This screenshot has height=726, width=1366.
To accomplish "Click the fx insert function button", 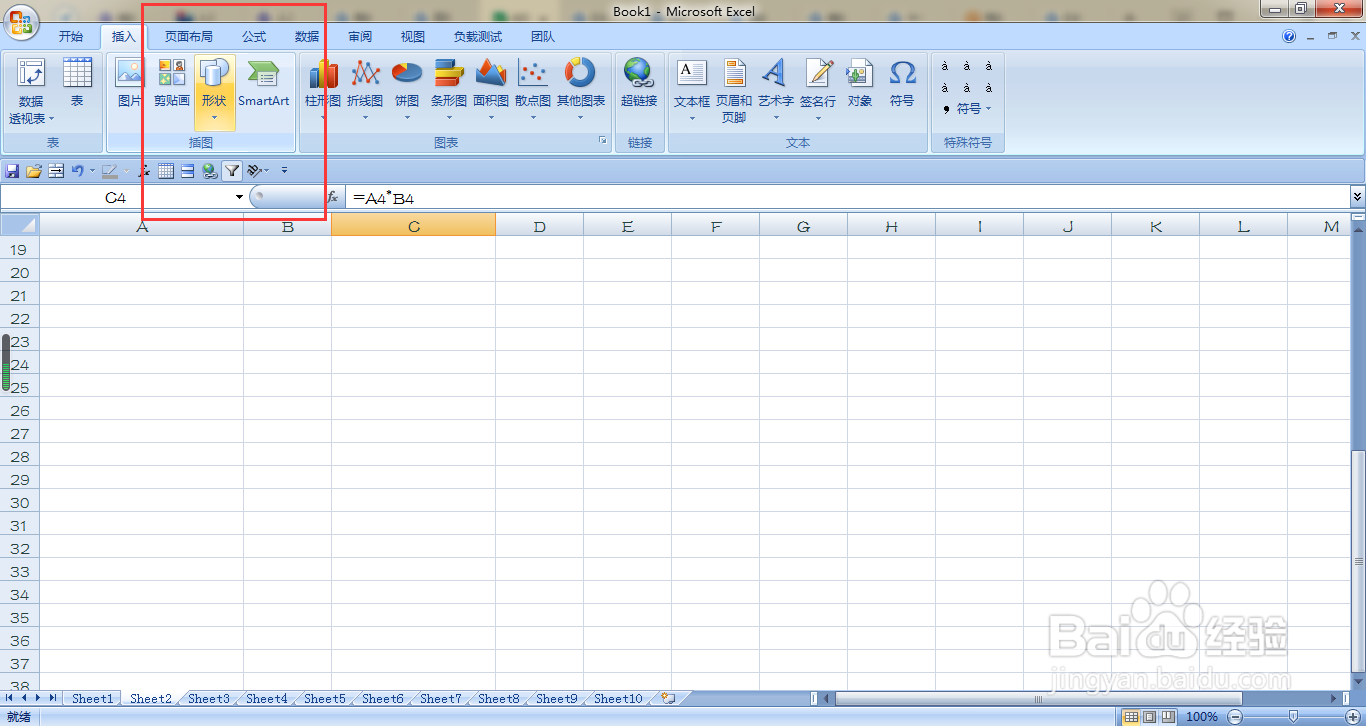I will pyautogui.click(x=333, y=197).
